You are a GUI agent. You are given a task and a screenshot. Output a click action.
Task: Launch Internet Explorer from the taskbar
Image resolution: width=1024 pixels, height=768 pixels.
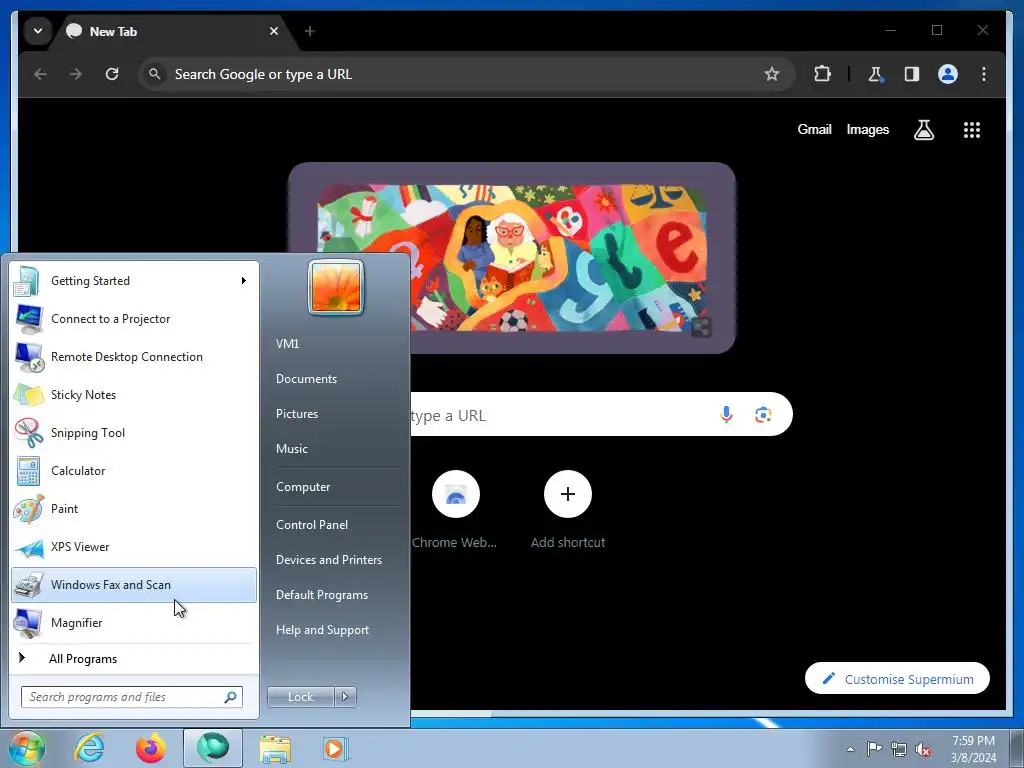[89, 748]
